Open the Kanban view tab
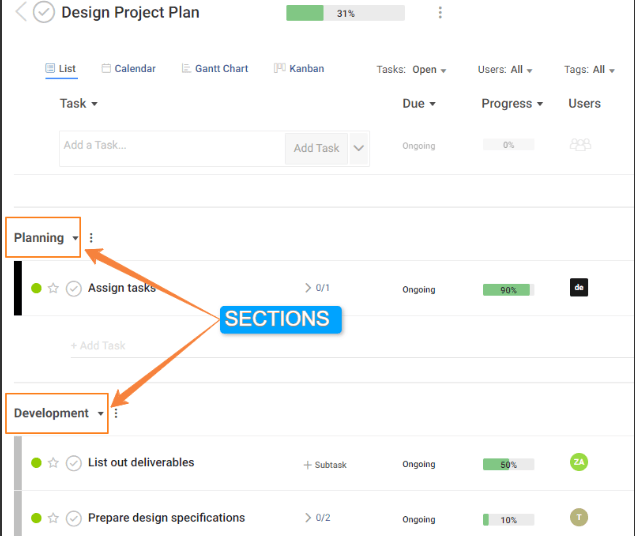The width and height of the screenshot is (635, 536). pos(299,68)
